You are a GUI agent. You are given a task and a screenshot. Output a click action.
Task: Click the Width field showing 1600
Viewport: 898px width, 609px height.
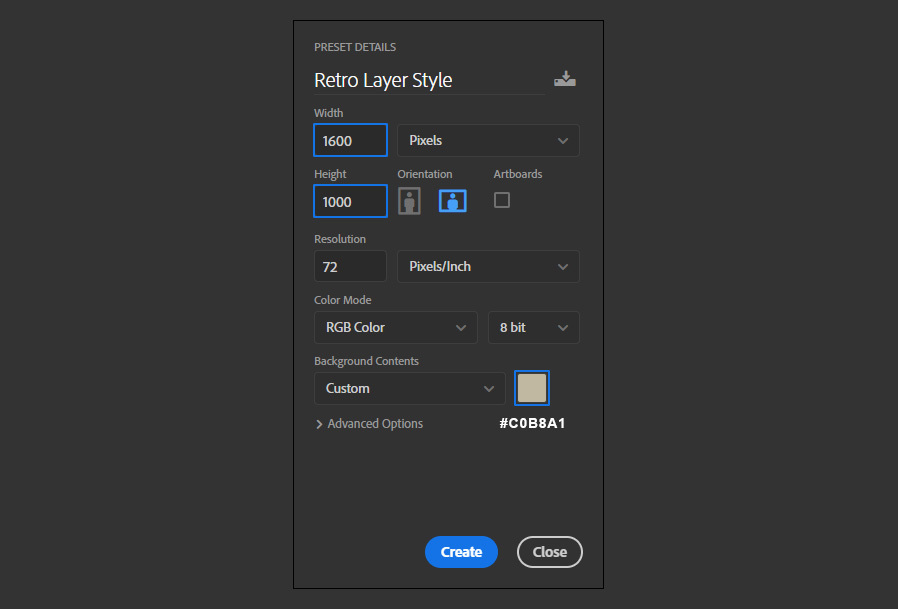click(x=350, y=141)
